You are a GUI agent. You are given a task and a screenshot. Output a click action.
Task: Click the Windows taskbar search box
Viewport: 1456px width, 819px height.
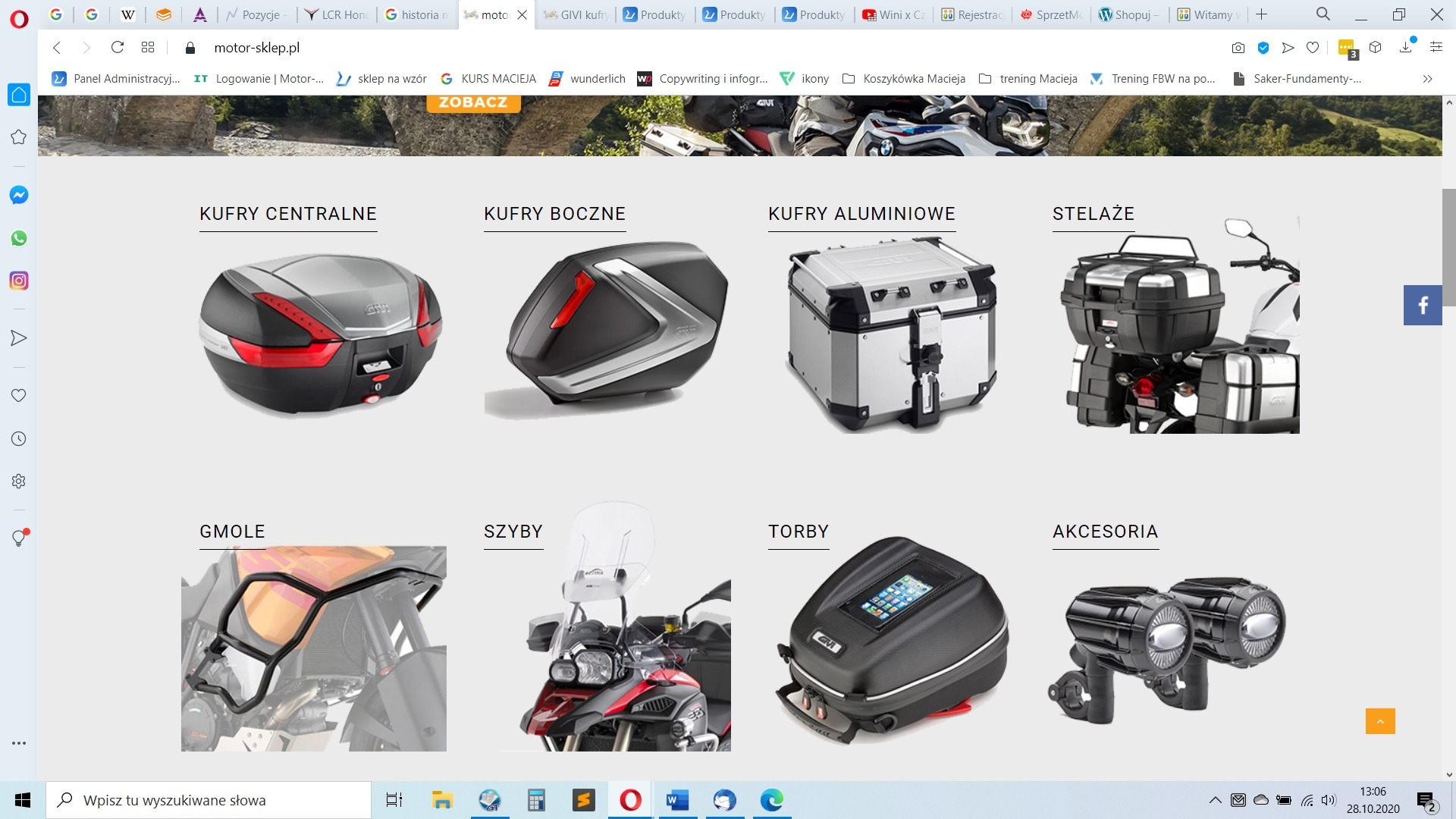[x=209, y=800]
